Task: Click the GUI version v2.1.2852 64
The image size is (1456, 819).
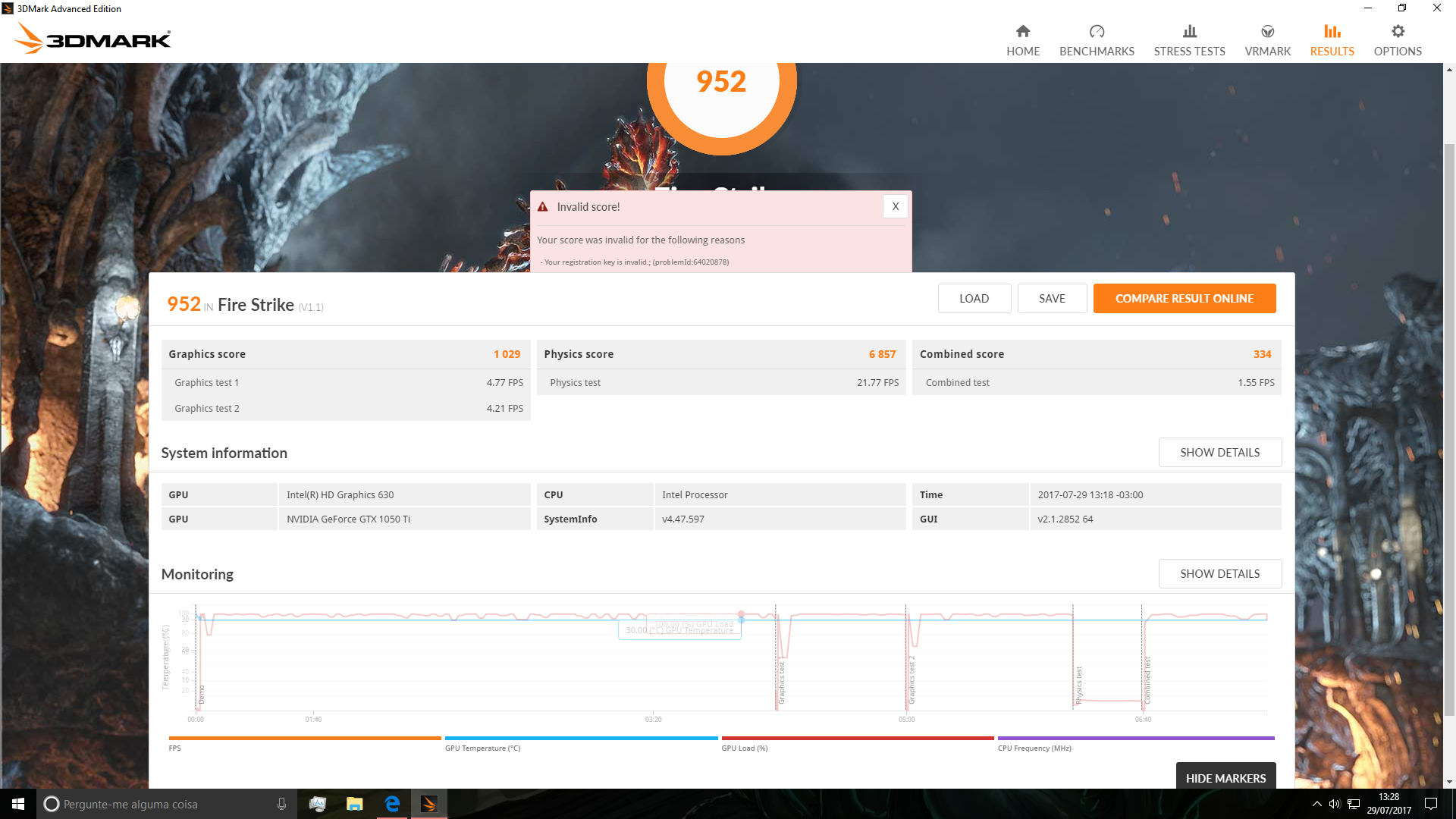Action: 1065,519
